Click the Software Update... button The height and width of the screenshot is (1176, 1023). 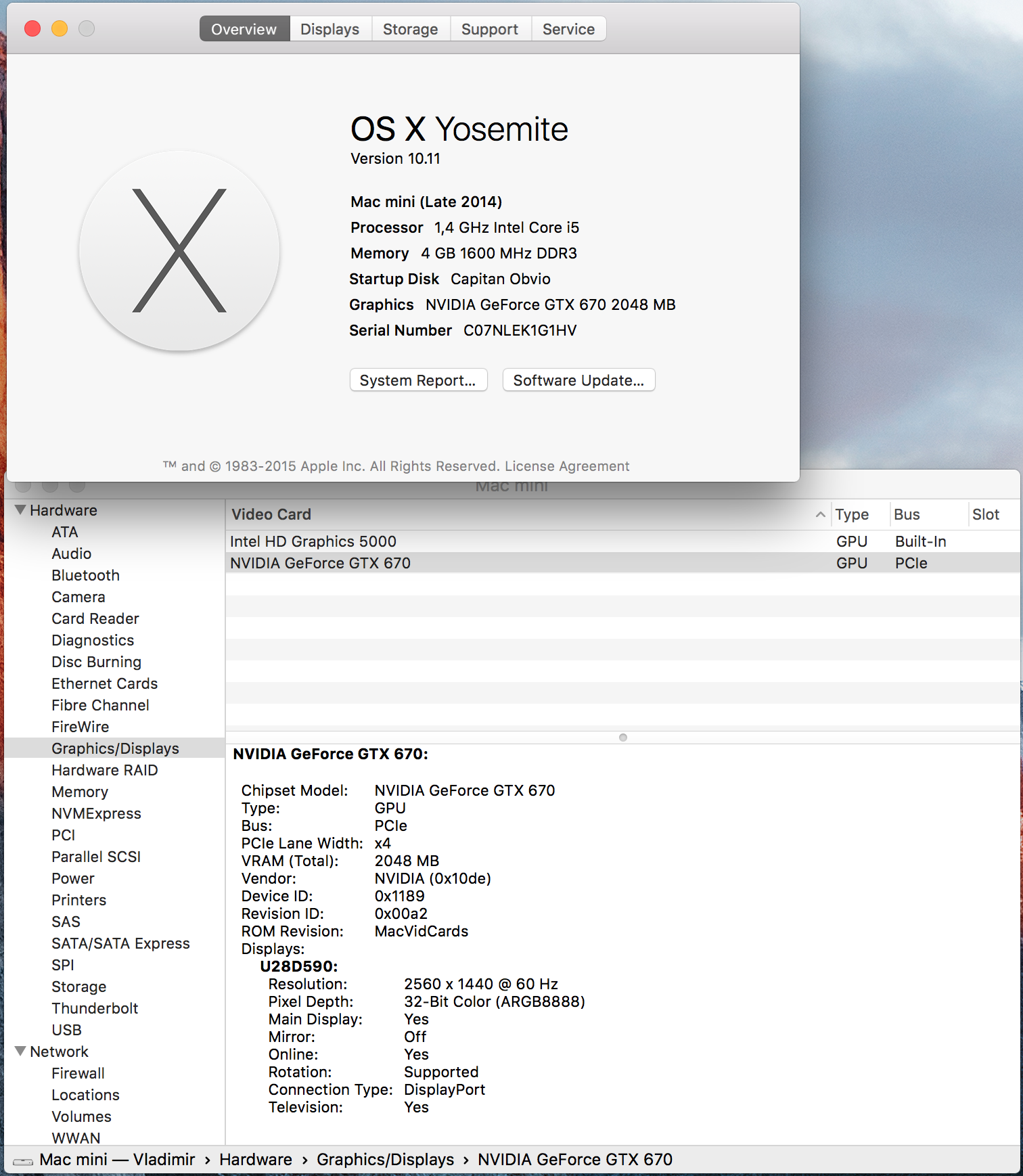click(578, 380)
